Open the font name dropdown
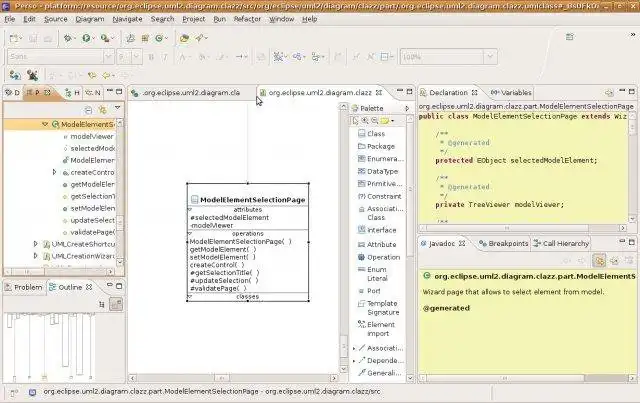The height and width of the screenshot is (403, 640). pyautogui.click(x=108, y=57)
